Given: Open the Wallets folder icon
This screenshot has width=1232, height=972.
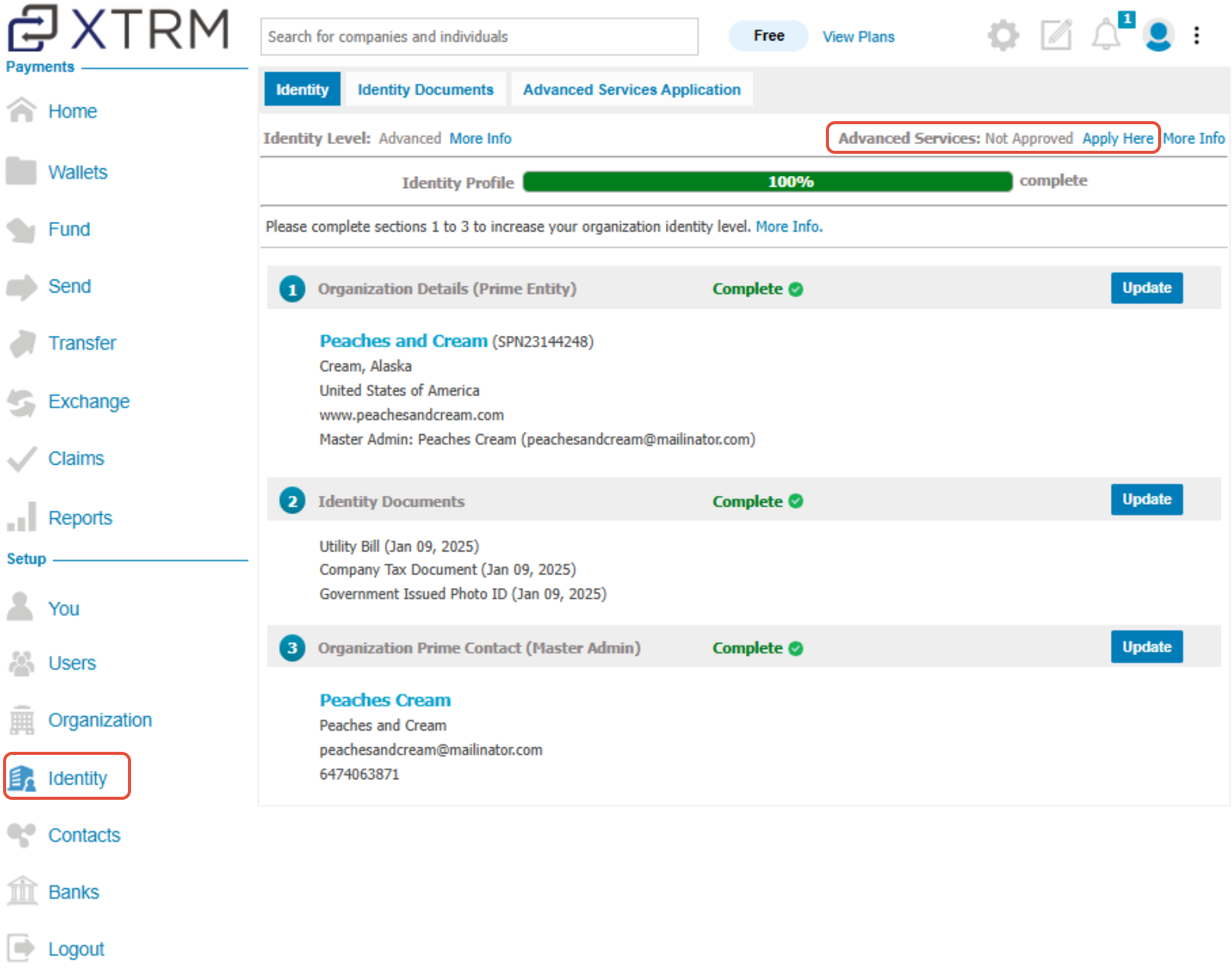Looking at the screenshot, I should point(21,171).
